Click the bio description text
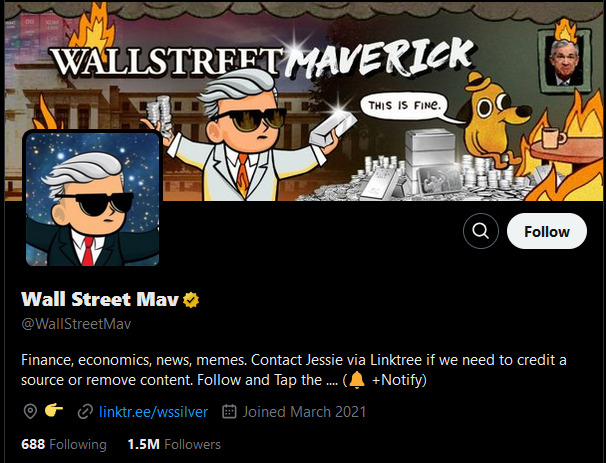Screen dimensions: 606x463 coord(294,370)
